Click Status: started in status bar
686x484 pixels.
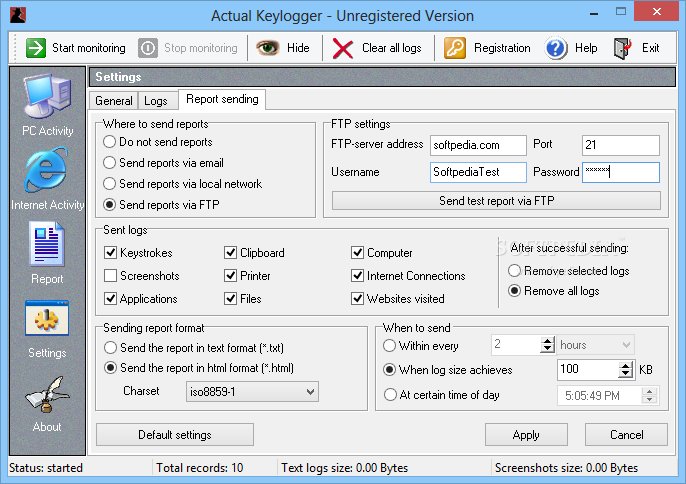46,468
